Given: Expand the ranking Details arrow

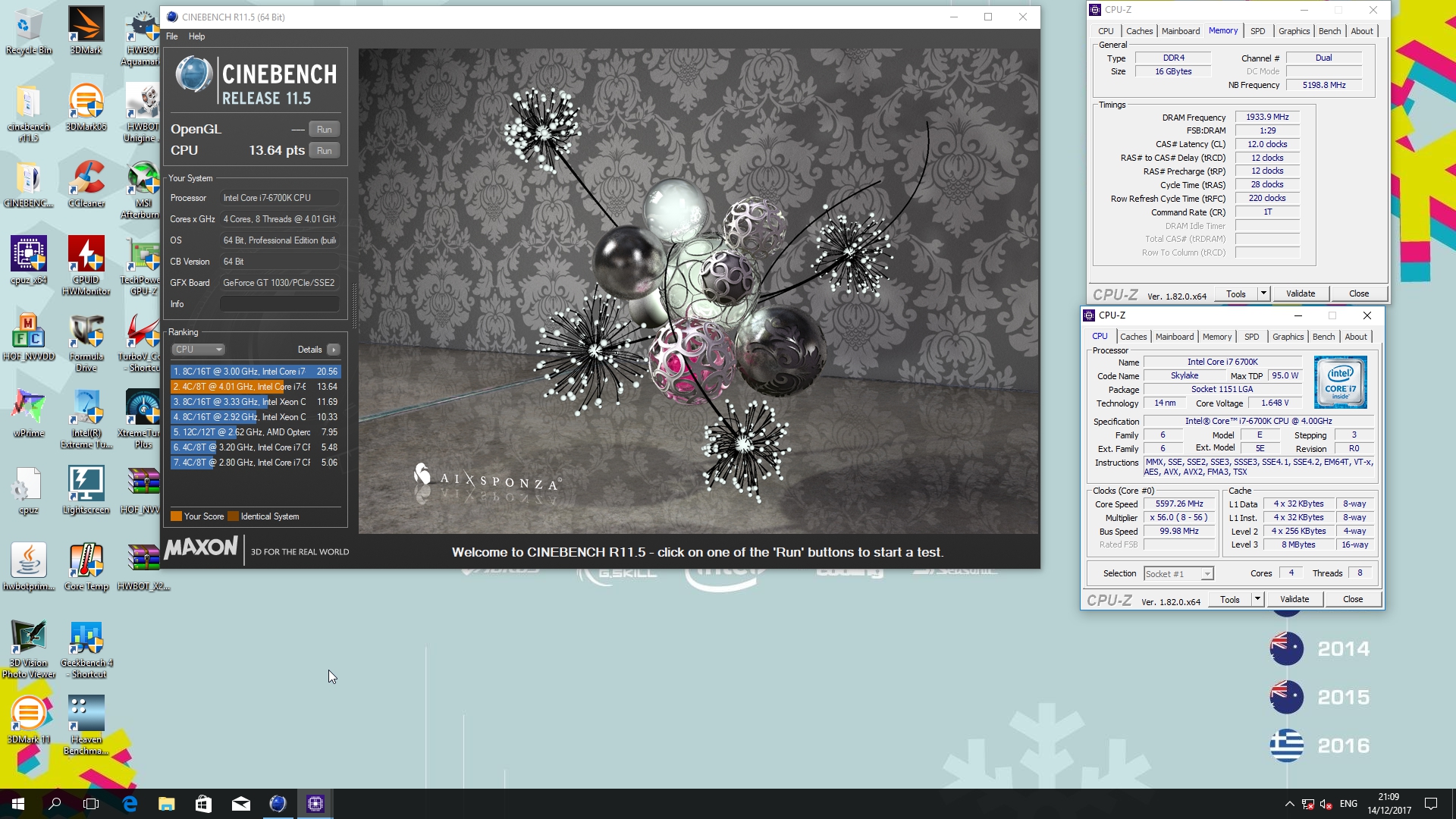Looking at the screenshot, I should coord(334,350).
